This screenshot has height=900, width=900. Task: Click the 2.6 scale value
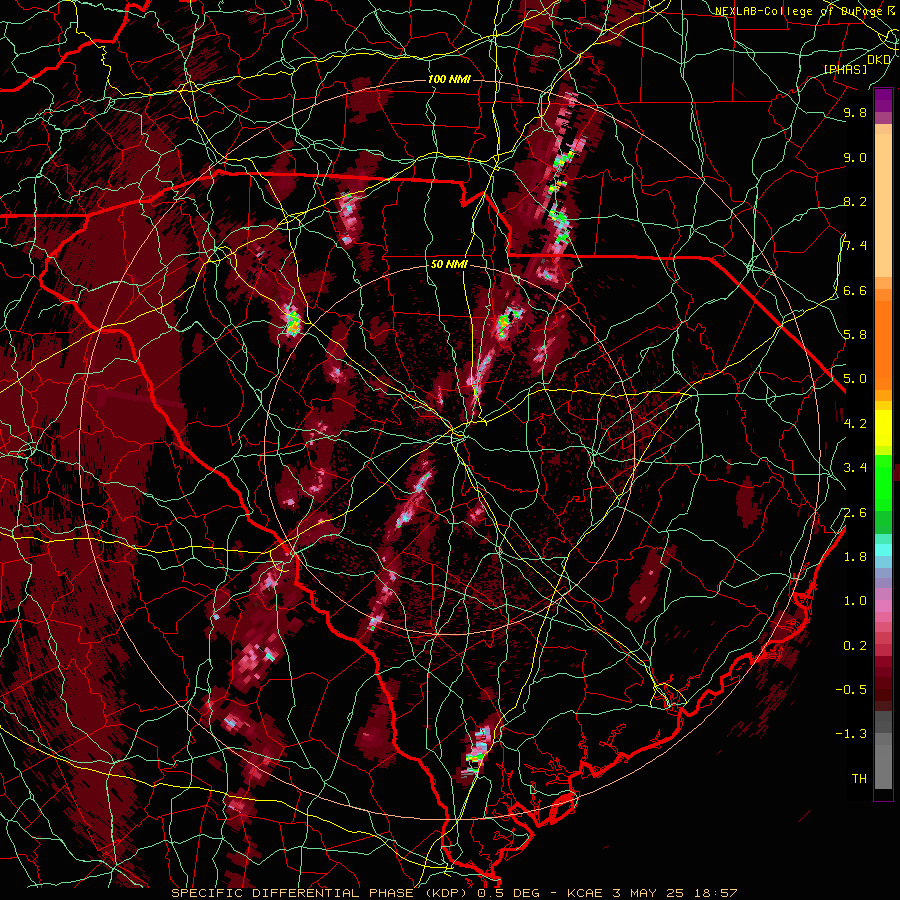tap(855, 513)
